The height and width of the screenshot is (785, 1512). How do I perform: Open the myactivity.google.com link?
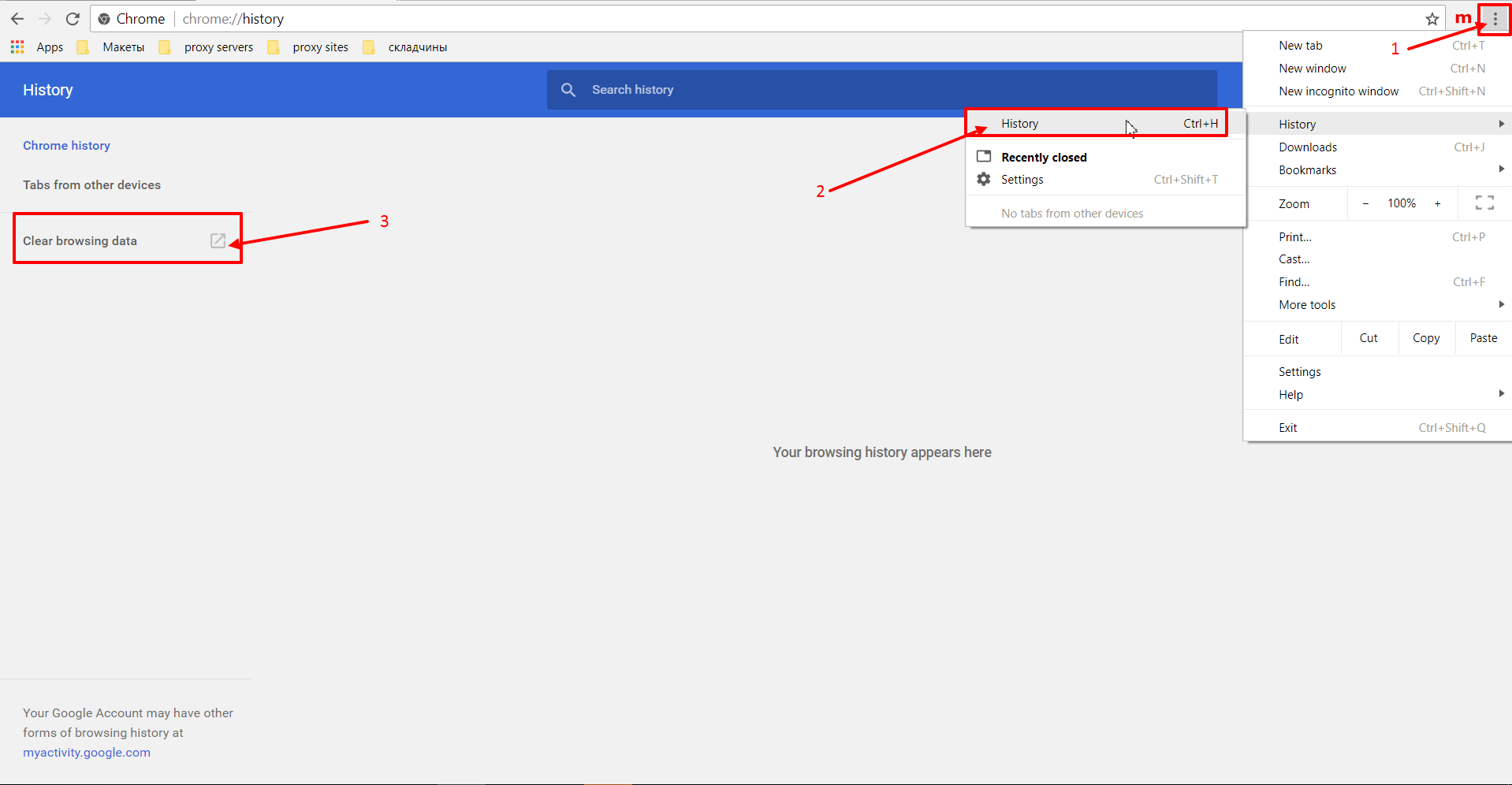pos(87,753)
